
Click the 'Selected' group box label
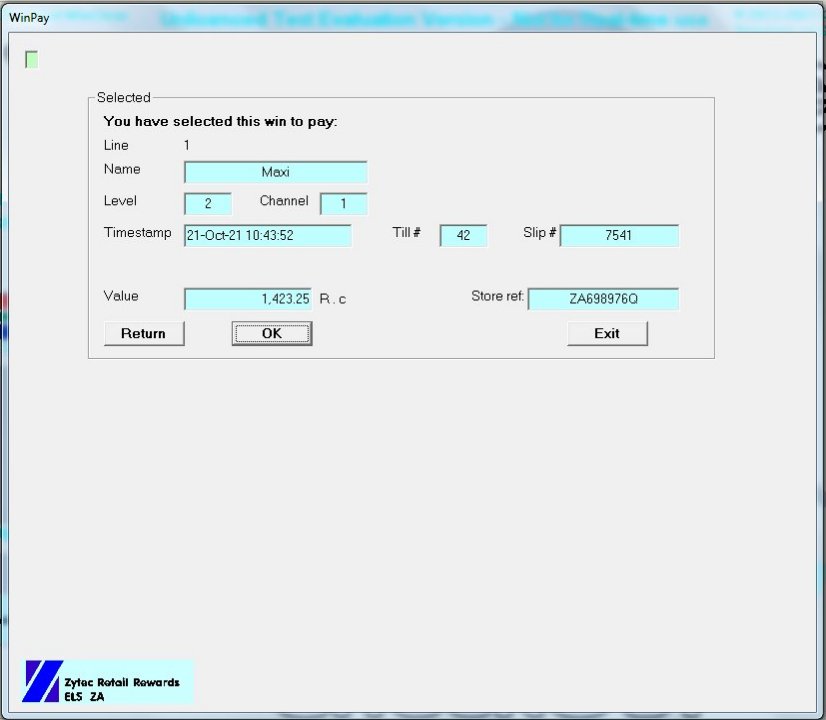(123, 98)
